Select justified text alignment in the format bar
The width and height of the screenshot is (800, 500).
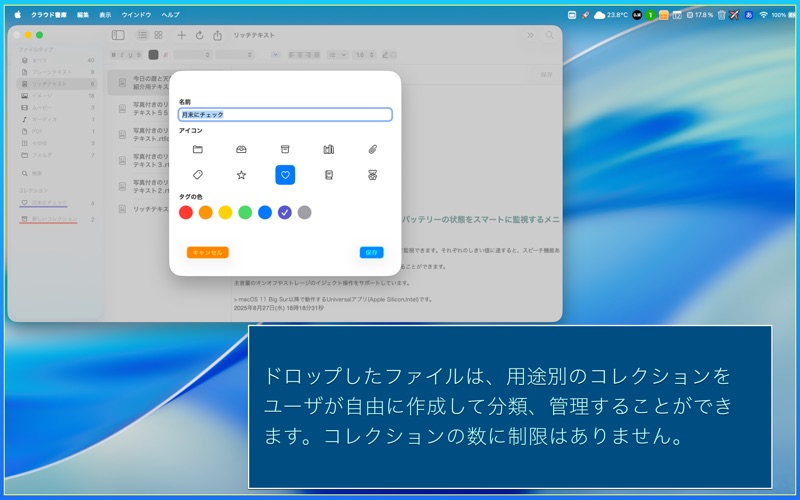click(316, 55)
